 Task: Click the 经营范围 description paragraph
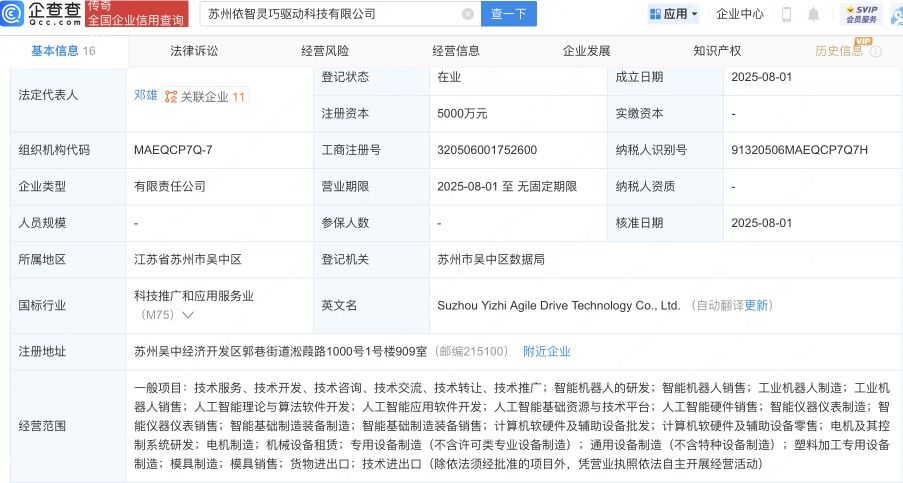point(512,425)
